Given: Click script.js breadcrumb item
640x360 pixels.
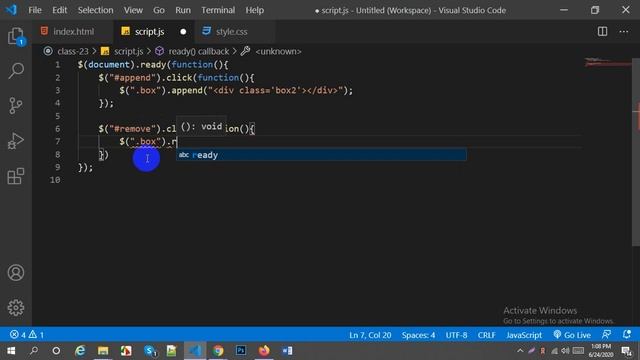Looking at the screenshot, I should click(x=128, y=51).
